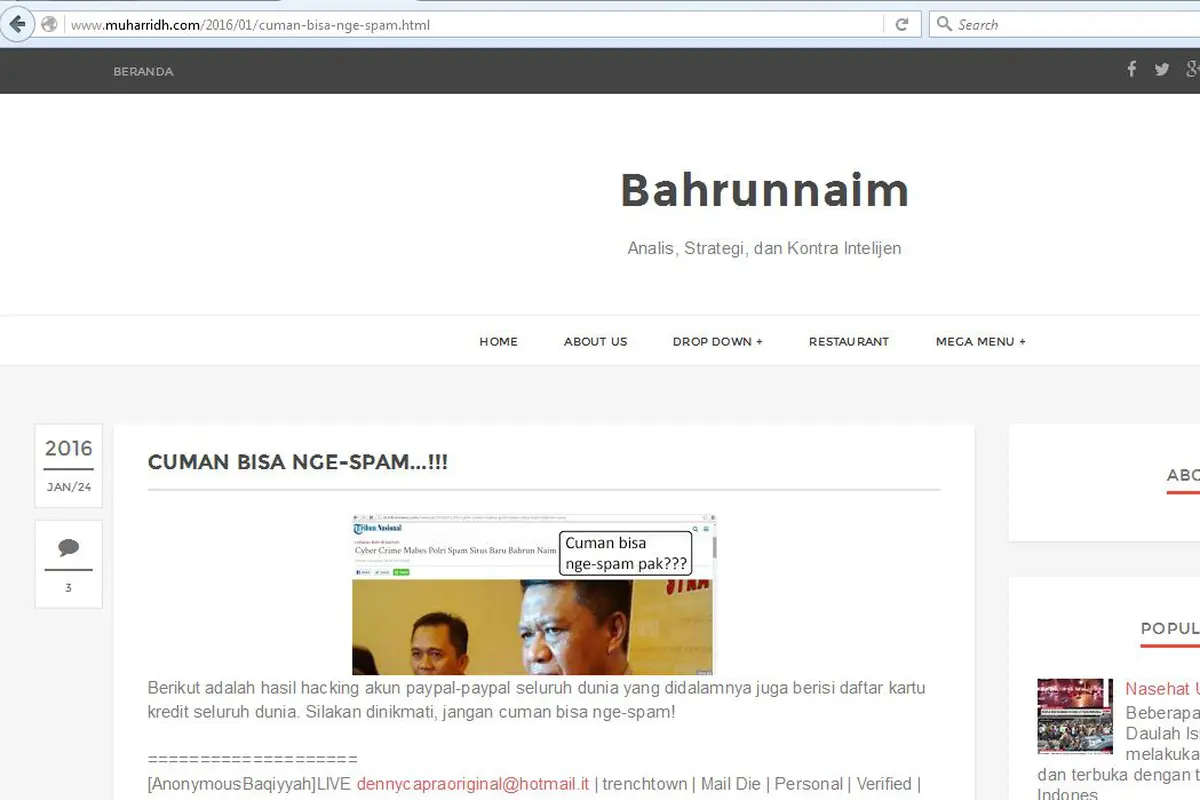
Task: Open RESTAURANT navigation item
Action: 848,341
